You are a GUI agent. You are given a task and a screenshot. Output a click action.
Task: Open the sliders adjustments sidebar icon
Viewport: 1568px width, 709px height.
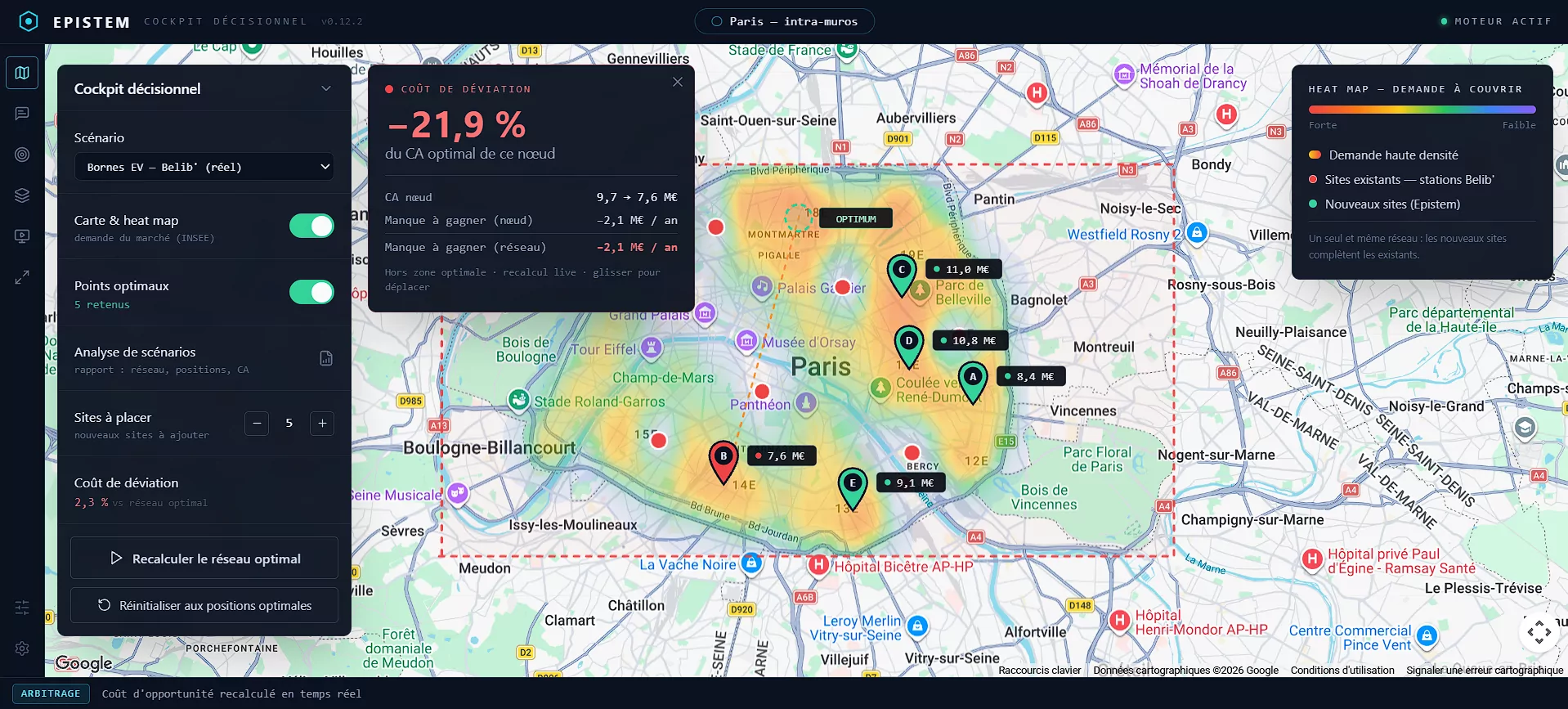[x=22, y=608]
